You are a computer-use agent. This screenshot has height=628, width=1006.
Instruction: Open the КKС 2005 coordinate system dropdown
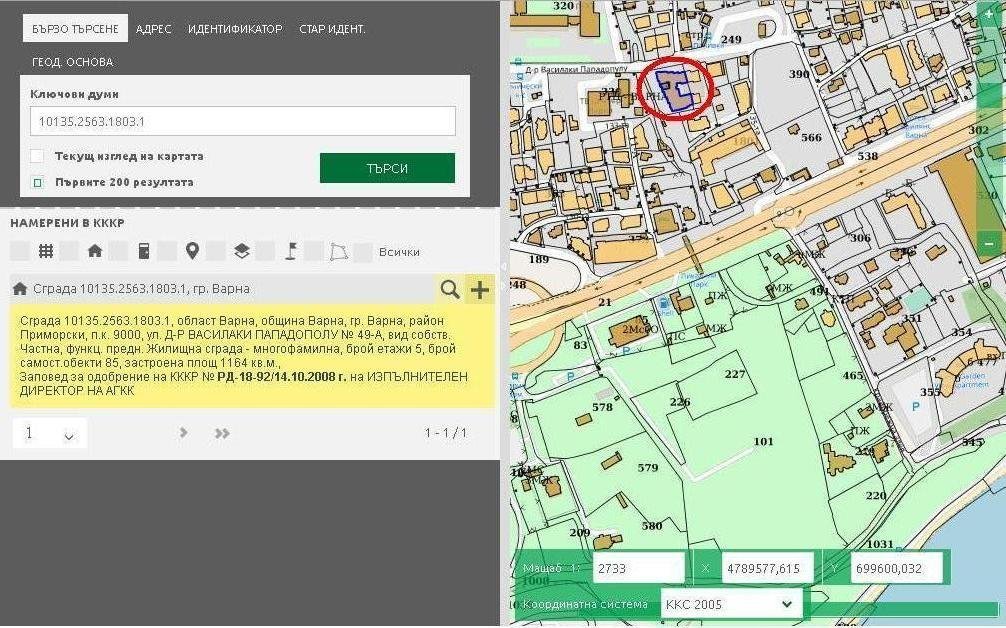730,604
